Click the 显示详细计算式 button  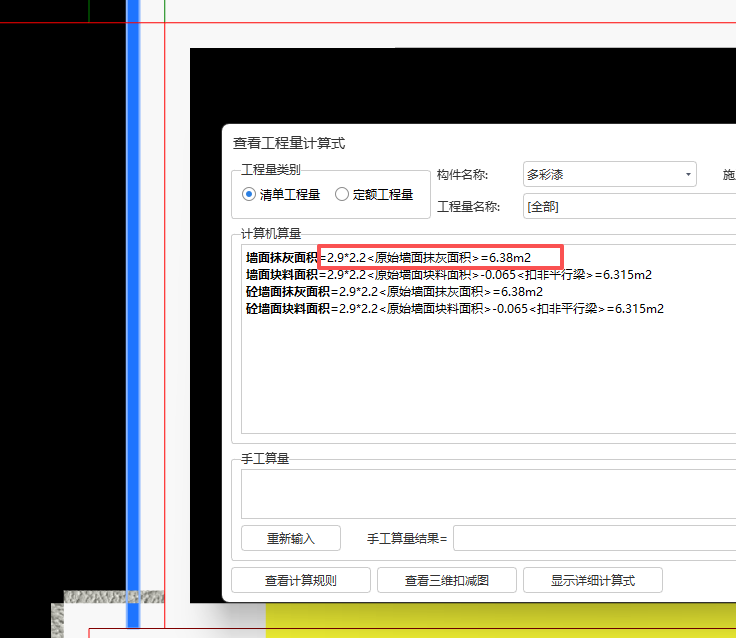pos(593,580)
